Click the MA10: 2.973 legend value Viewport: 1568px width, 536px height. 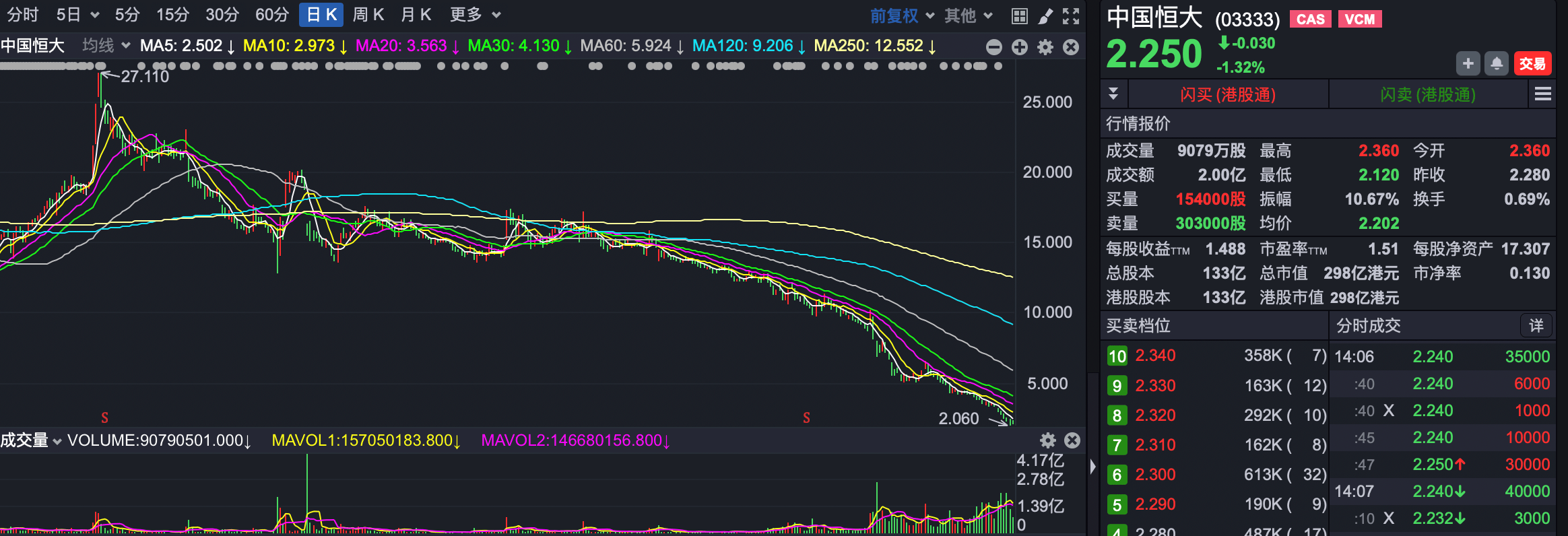295,46
